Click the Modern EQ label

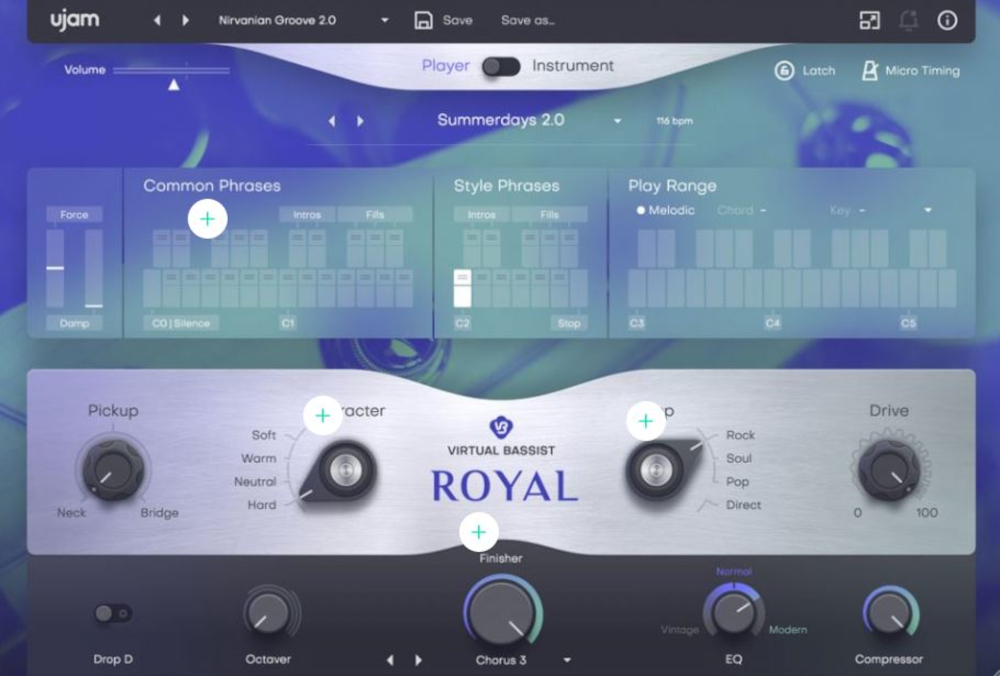coord(788,629)
